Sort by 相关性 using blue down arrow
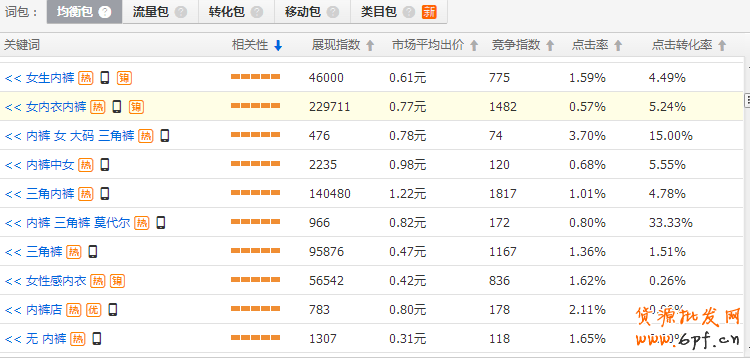Image resolution: width=750 pixels, height=361 pixels. click(x=278, y=45)
